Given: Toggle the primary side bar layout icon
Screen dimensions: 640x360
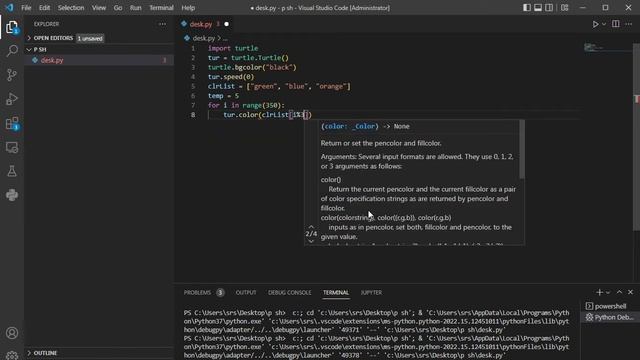Looking at the screenshot, I should pyautogui.click(x=527, y=7).
